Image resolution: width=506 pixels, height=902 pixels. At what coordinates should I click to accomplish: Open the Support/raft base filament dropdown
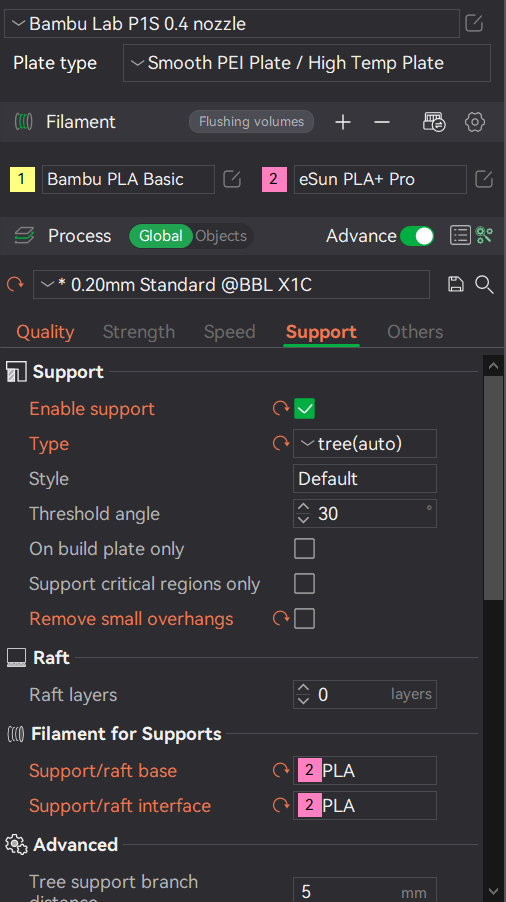click(x=365, y=771)
